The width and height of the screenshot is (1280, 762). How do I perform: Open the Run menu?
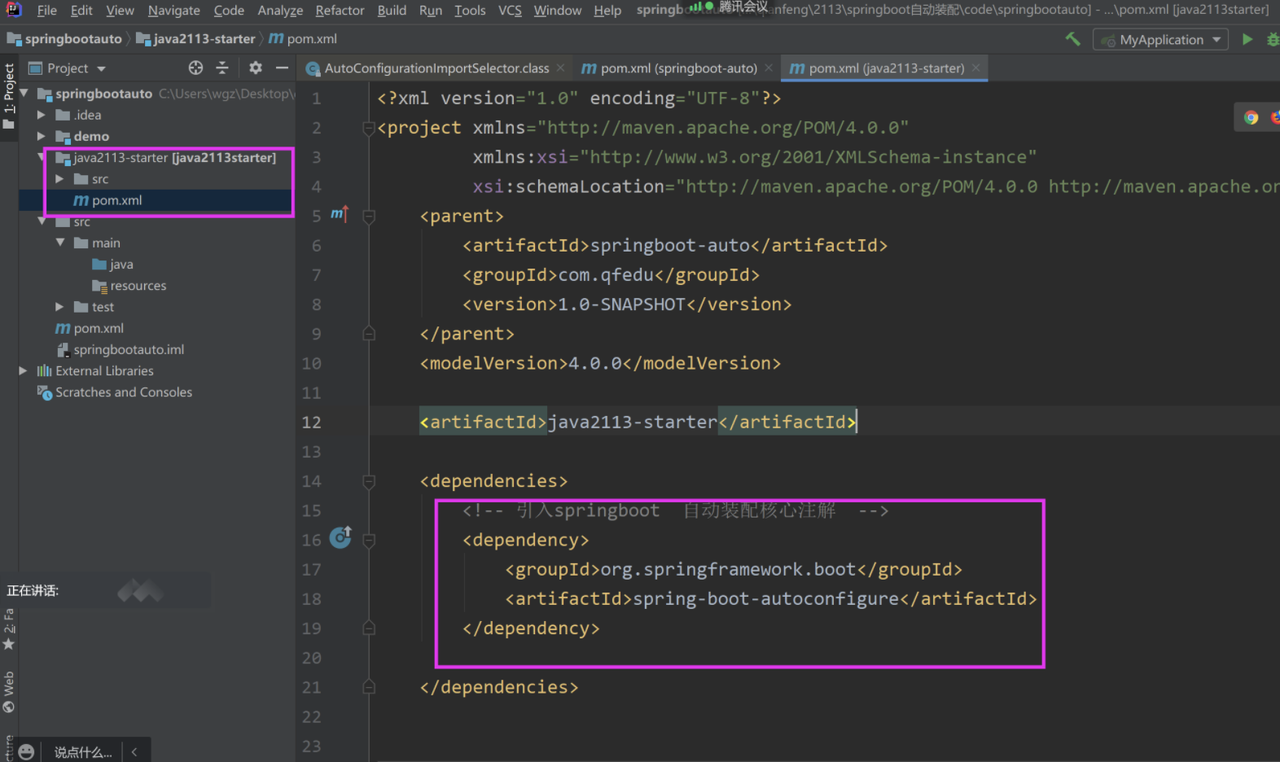[x=431, y=10]
